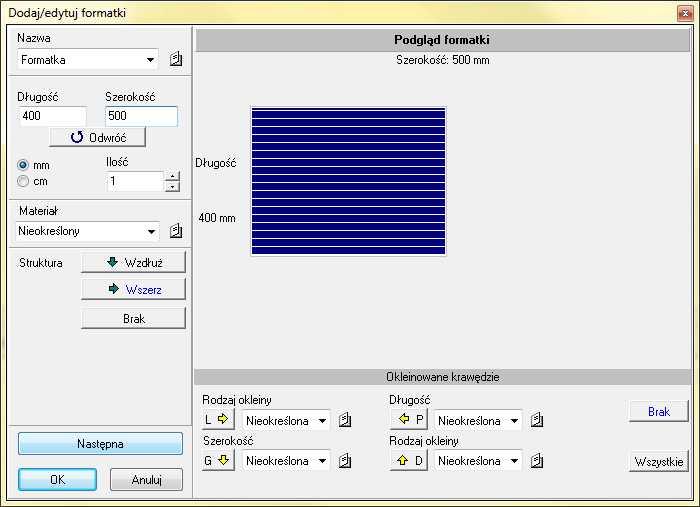Click the 'Podgląd formatki' header
Screen dimensions: 700x507
pyautogui.click(x=442, y=40)
